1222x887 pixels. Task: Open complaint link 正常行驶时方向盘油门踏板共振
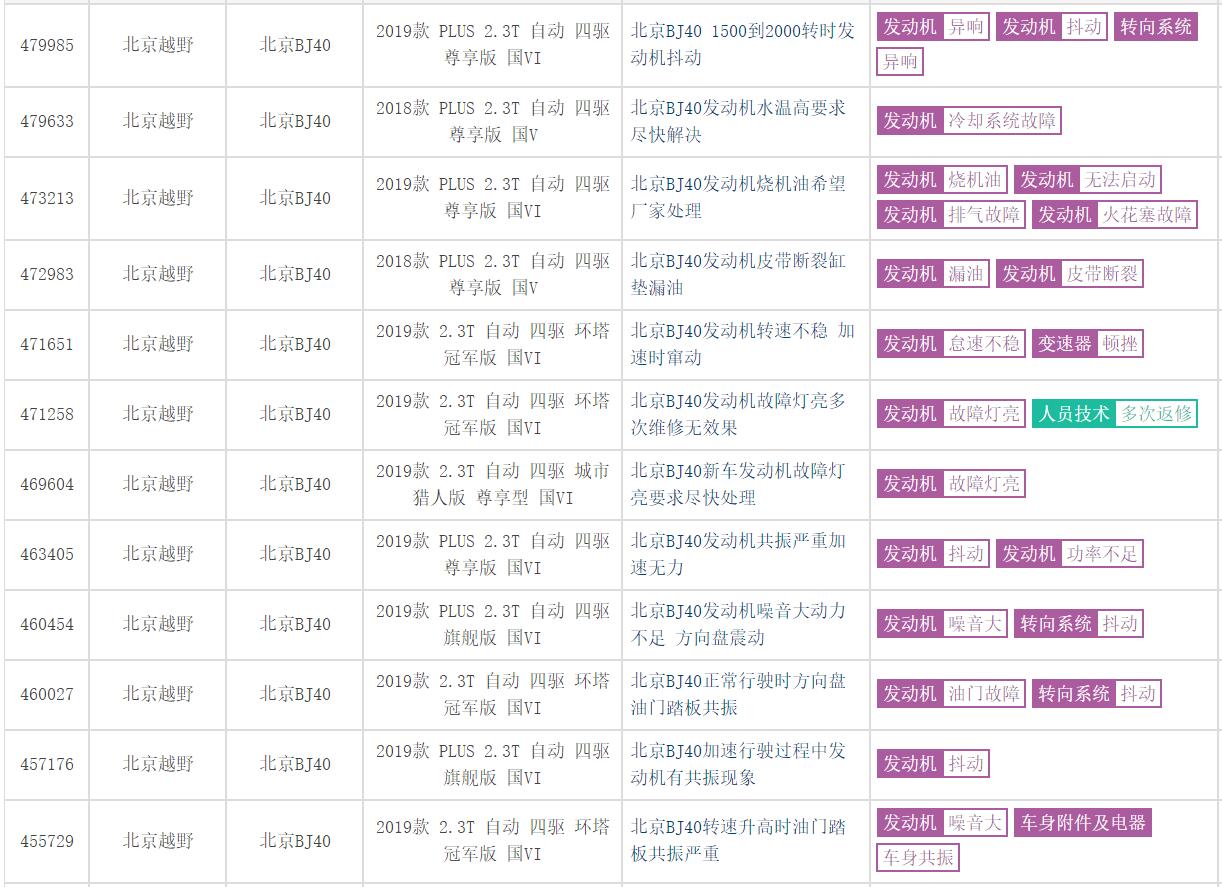pyautogui.click(x=738, y=694)
